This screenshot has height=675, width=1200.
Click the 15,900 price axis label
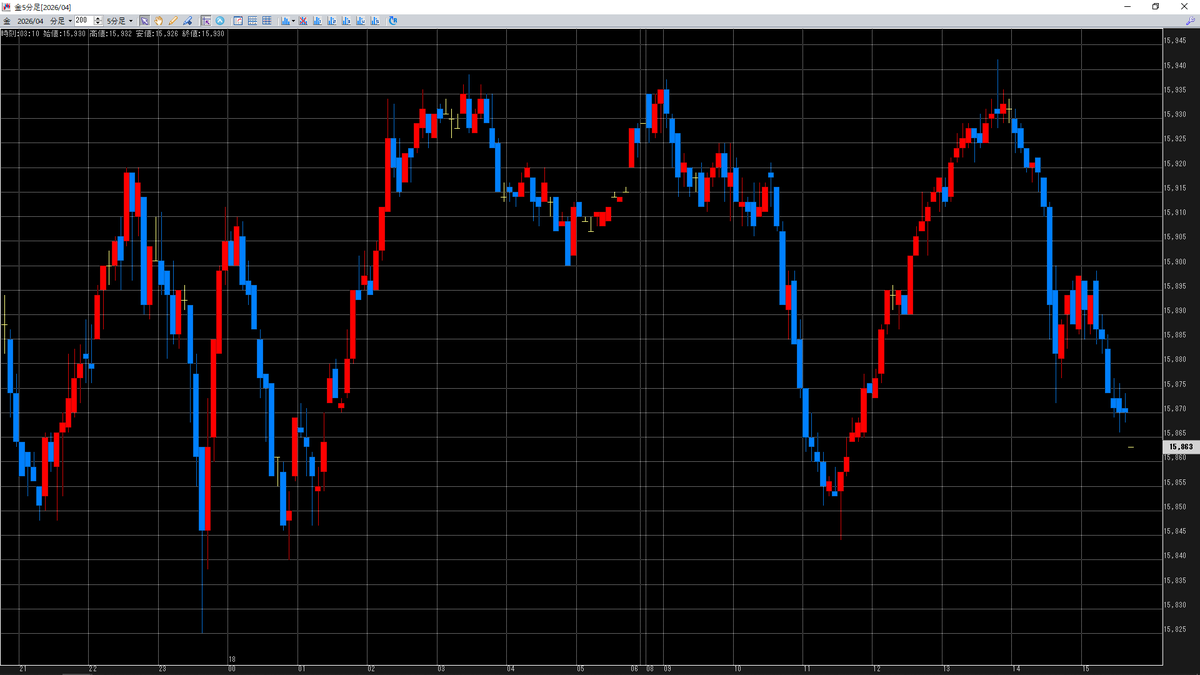(x=1176, y=261)
